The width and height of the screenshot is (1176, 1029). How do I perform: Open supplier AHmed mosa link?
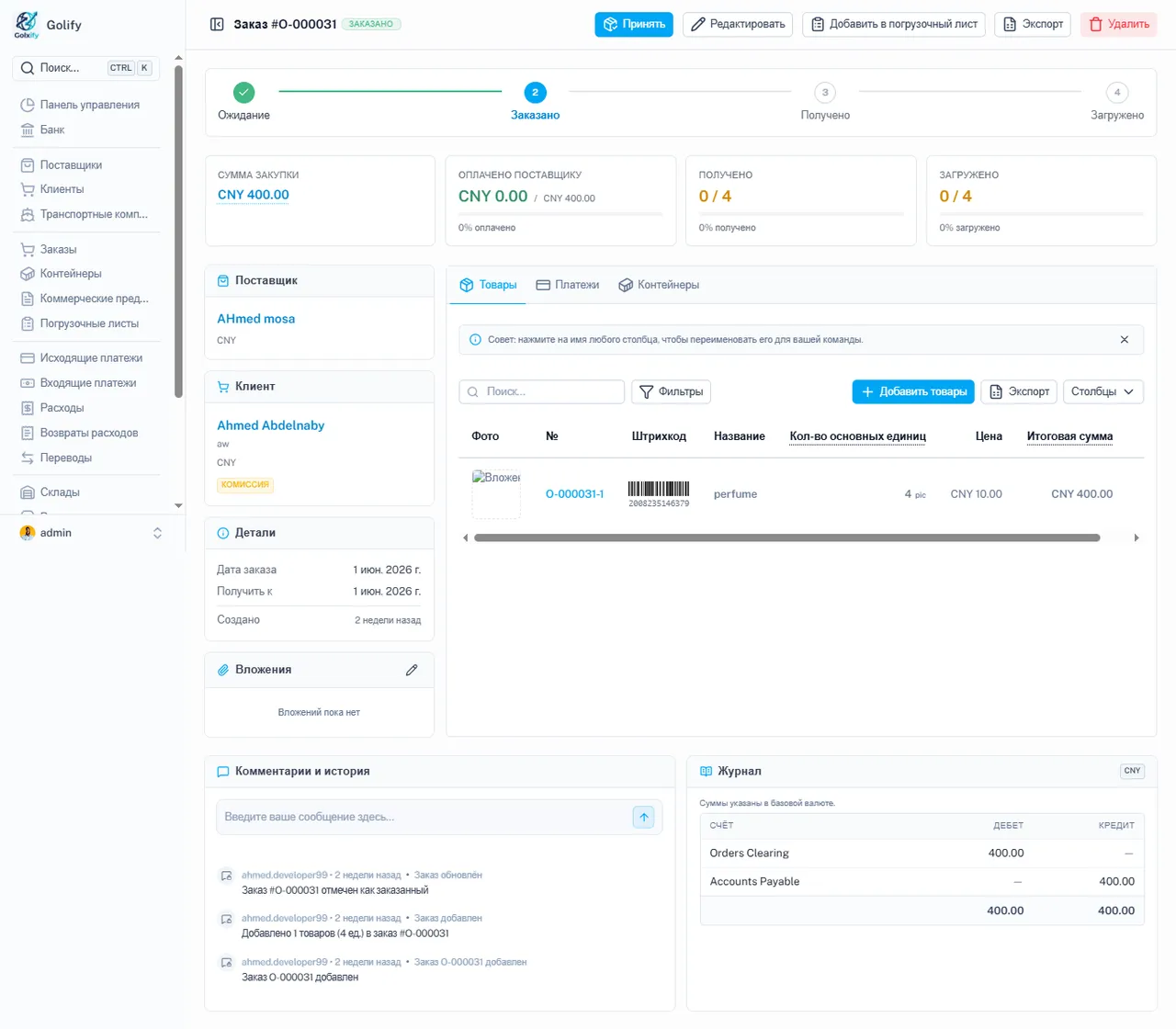256,319
